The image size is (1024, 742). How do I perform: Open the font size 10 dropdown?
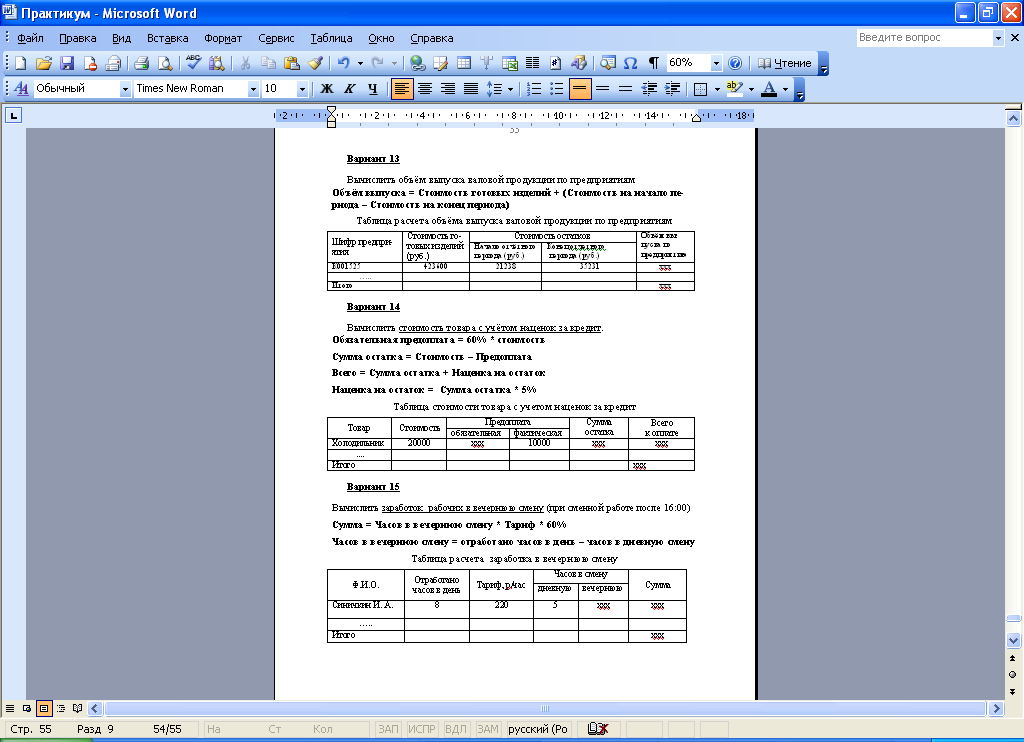[x=302, y=88]
